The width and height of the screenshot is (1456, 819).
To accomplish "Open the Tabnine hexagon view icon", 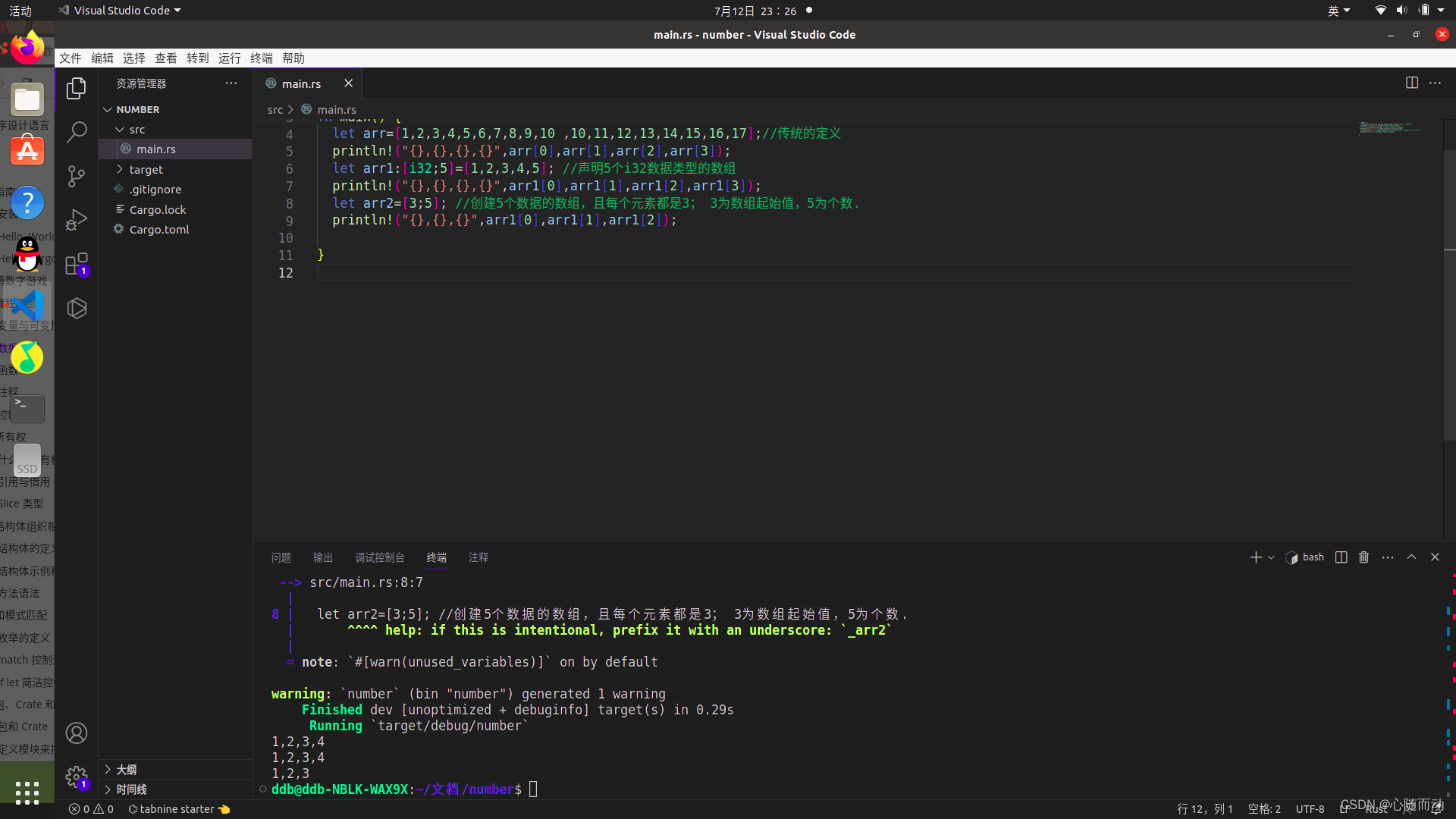I will pyautogui.click(x=77, y=308).
